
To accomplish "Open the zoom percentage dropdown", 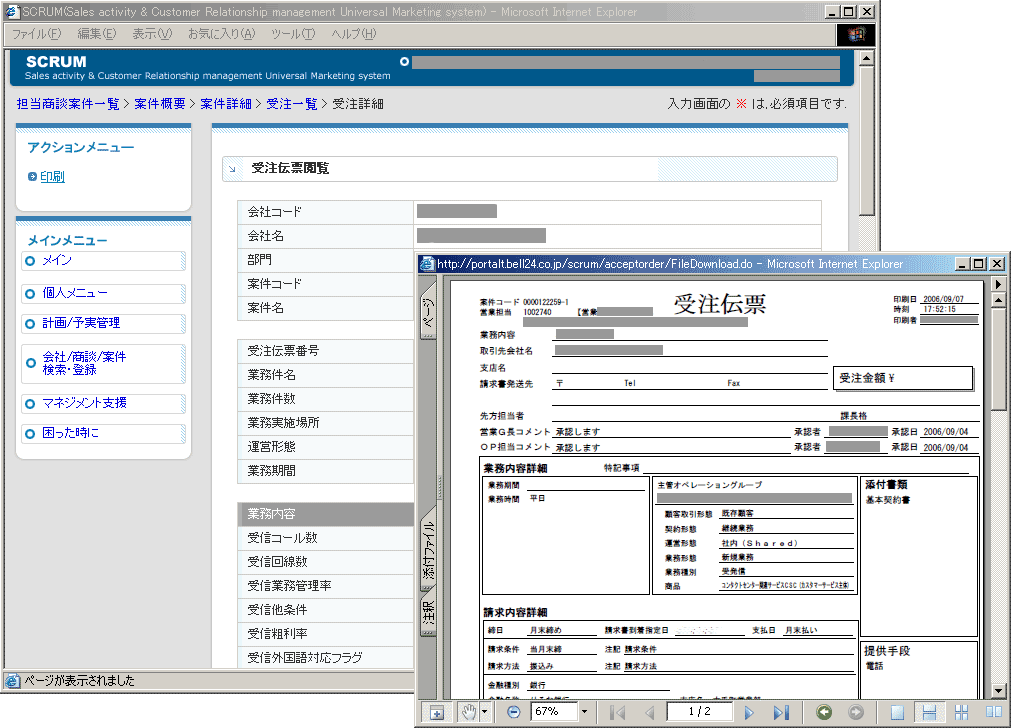I will tap(586, 712).
